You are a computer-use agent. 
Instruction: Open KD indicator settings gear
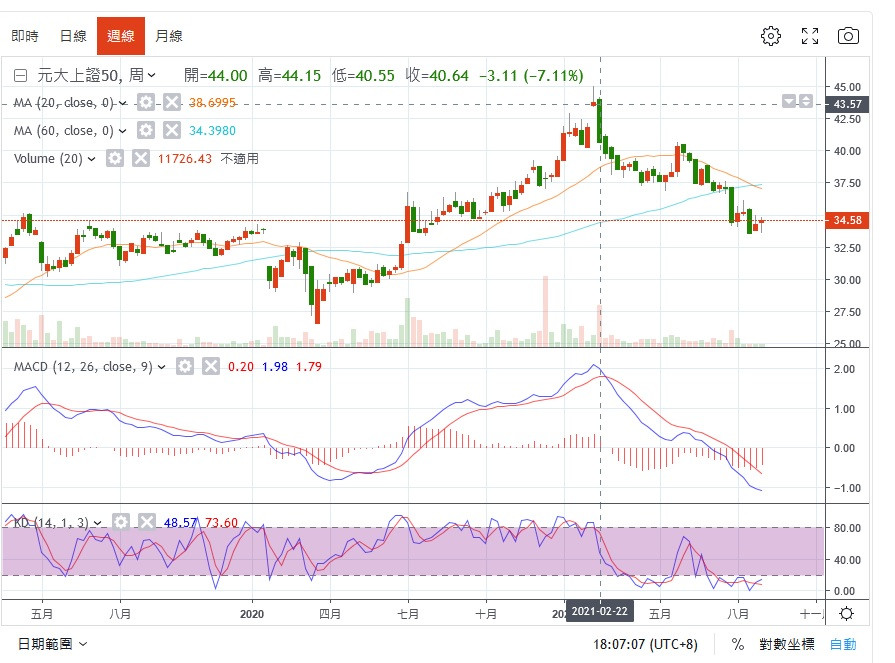click(x=121, y=522)
